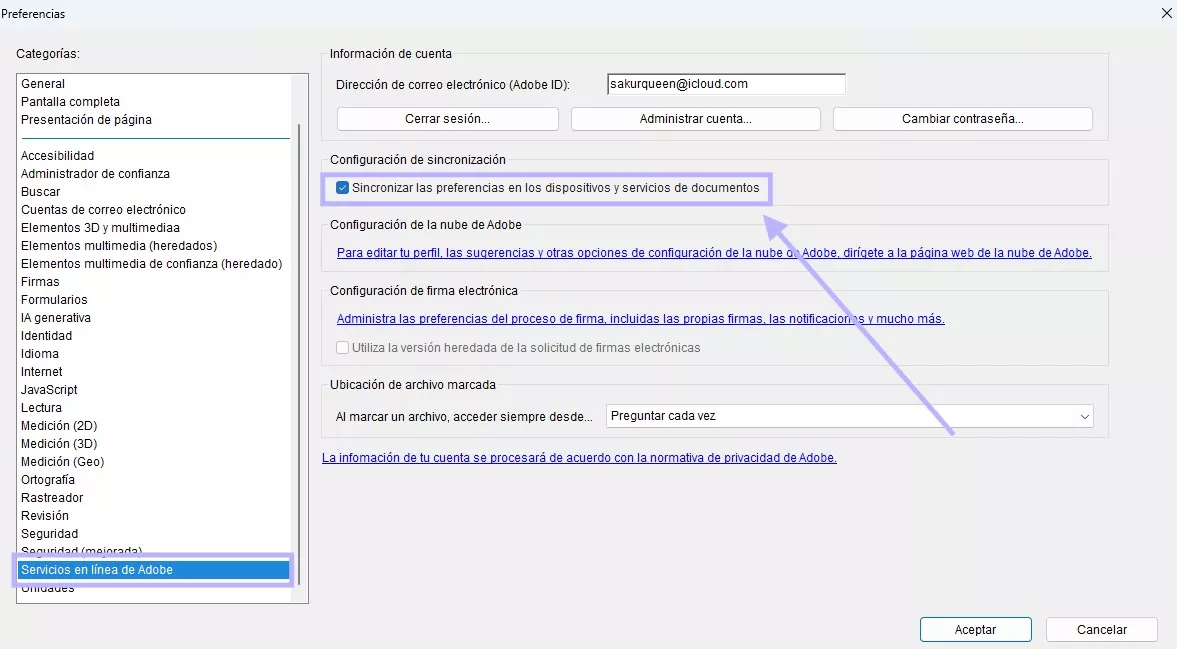Select the Firmas category
This screenshot has width=1177, height=649.
pyautogui.click(x=41, y=282)
